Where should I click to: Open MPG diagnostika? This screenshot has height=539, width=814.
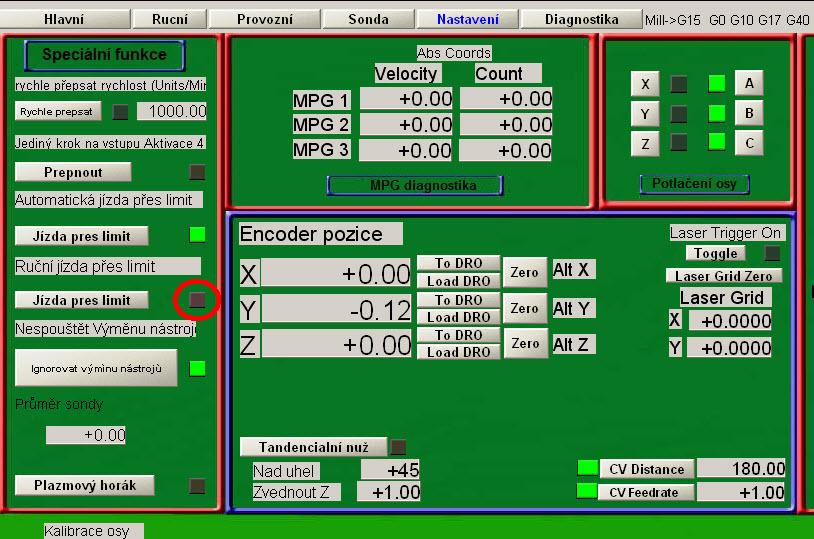tap(414, 185)
